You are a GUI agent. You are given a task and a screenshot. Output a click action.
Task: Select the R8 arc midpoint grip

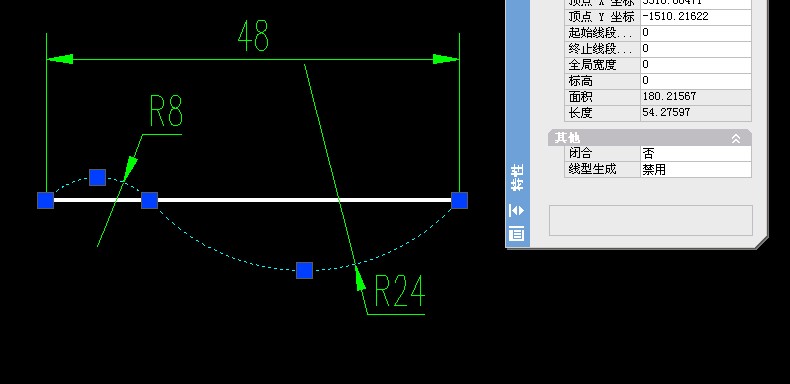click(x=97, y=177)
